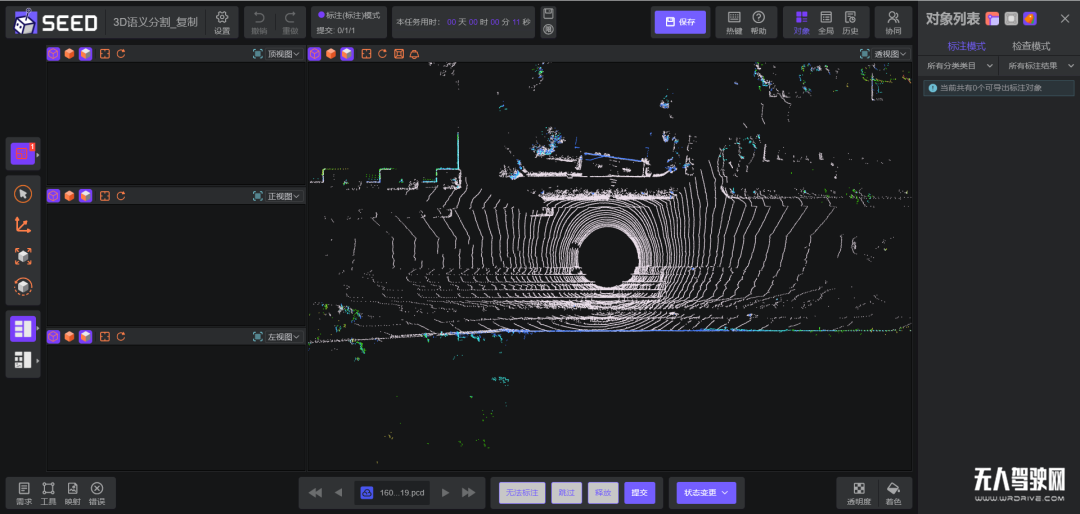
Task: Open the 状态变更 status change dropdown
Action: click(x=707, y=493)
